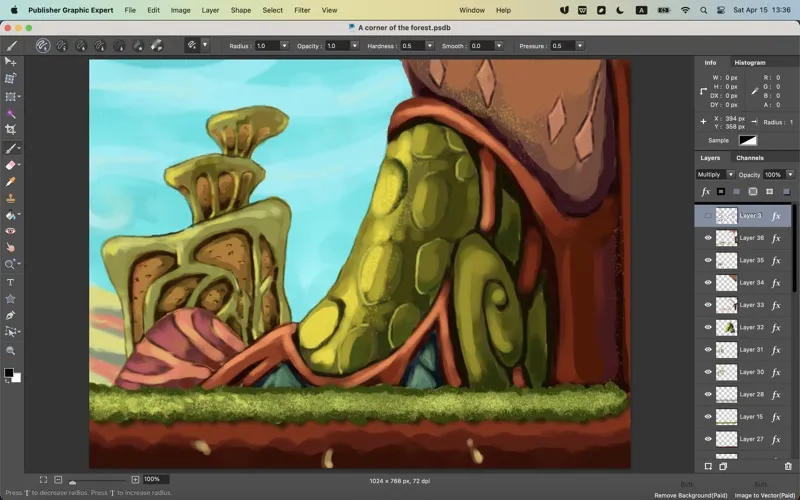The height and width of the screenshot is (500, 800).
Task: Zoom in with the plus button
Action: (x=135, y=480)
